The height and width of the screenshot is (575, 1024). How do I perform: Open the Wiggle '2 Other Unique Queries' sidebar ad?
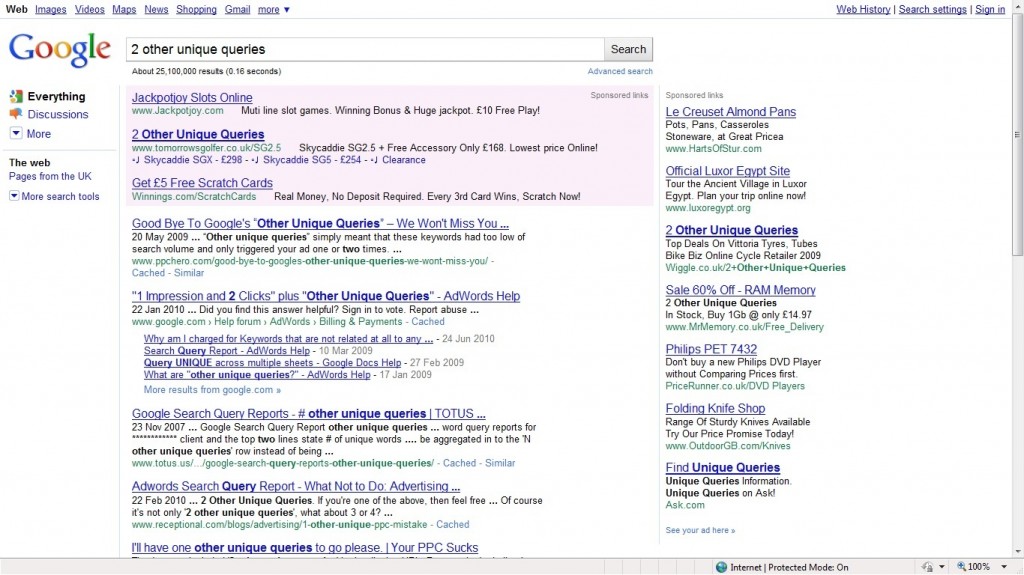(731, 231)
